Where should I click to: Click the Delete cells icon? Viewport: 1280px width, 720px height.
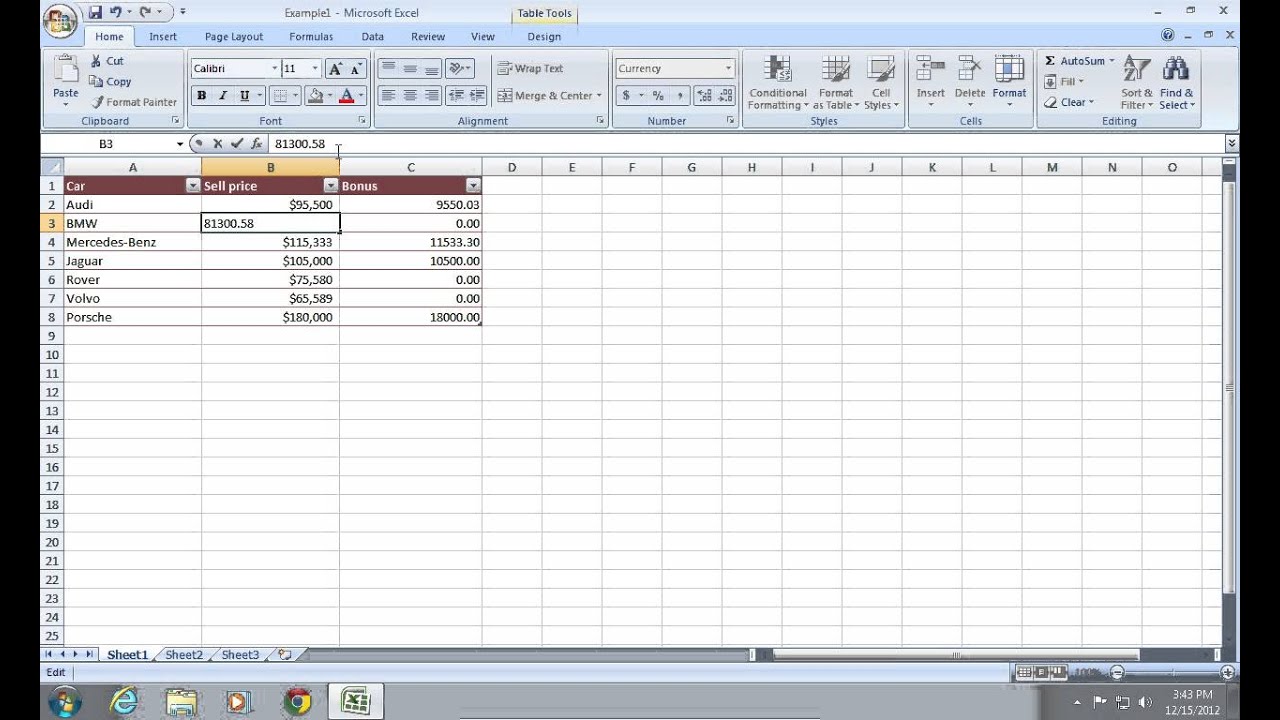pos(970,69)
